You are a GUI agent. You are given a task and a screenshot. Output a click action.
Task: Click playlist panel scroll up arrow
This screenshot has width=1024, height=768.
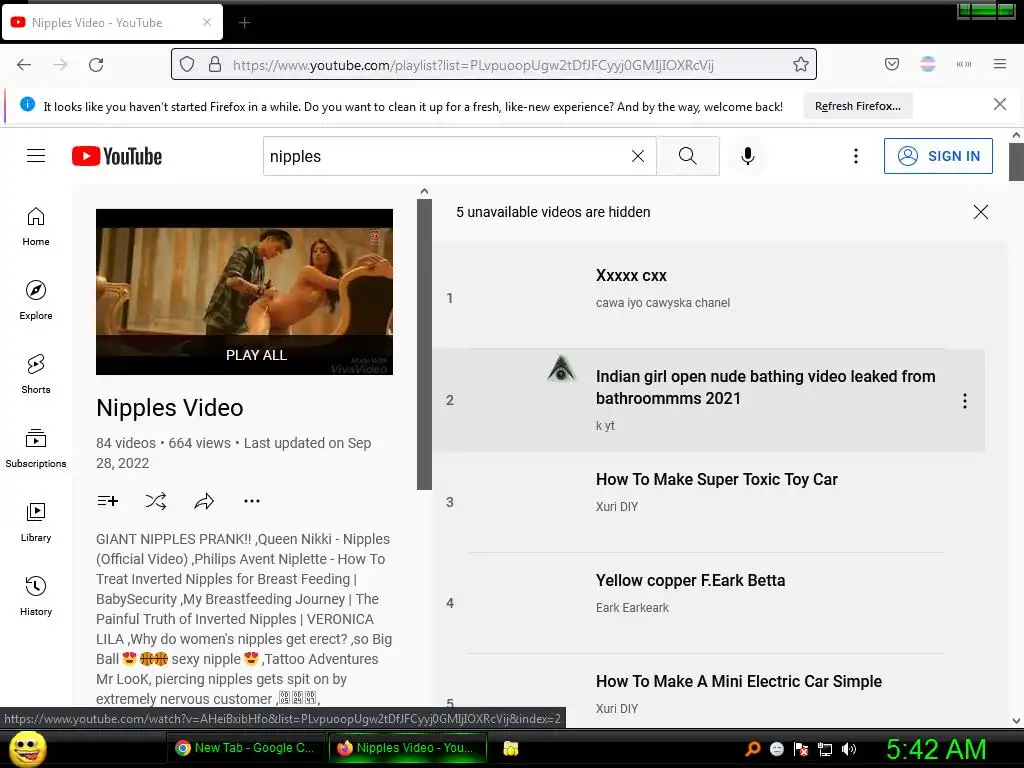[x=424, y=191]
